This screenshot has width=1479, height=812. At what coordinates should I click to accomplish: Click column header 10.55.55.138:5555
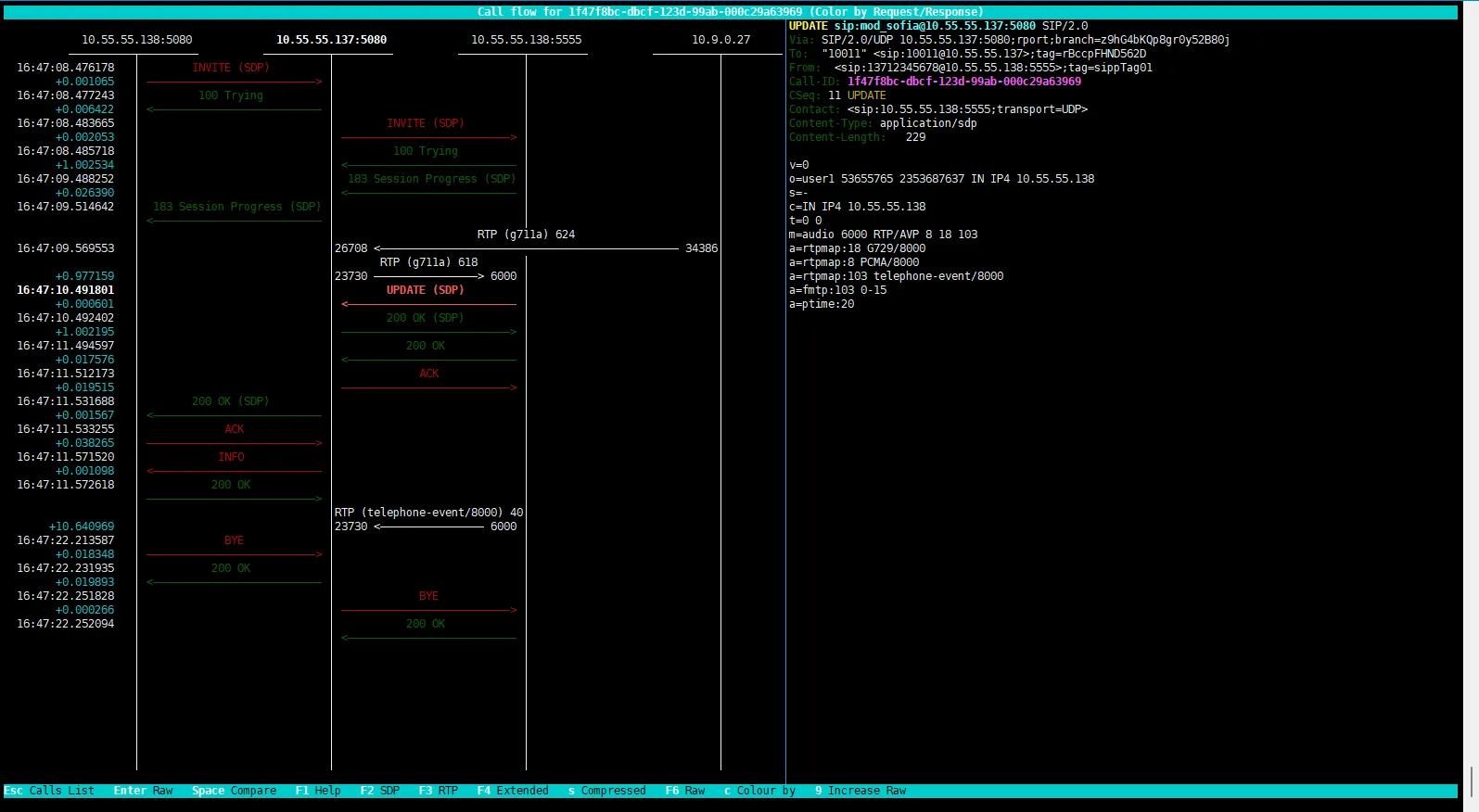click(x=527, y=40)
